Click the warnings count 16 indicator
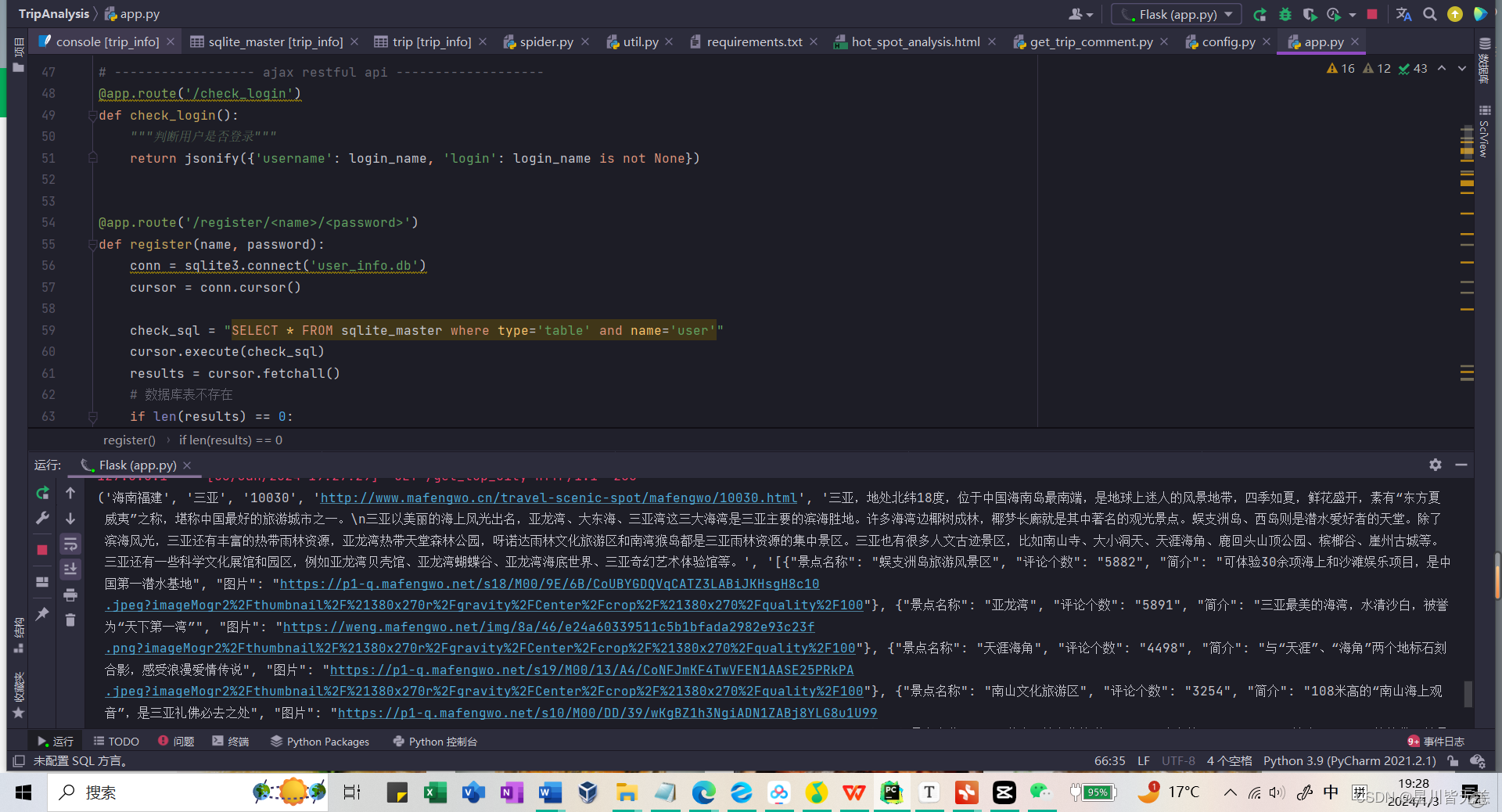The width and height of the screenshot is (1502, 812). (1341, 69)
